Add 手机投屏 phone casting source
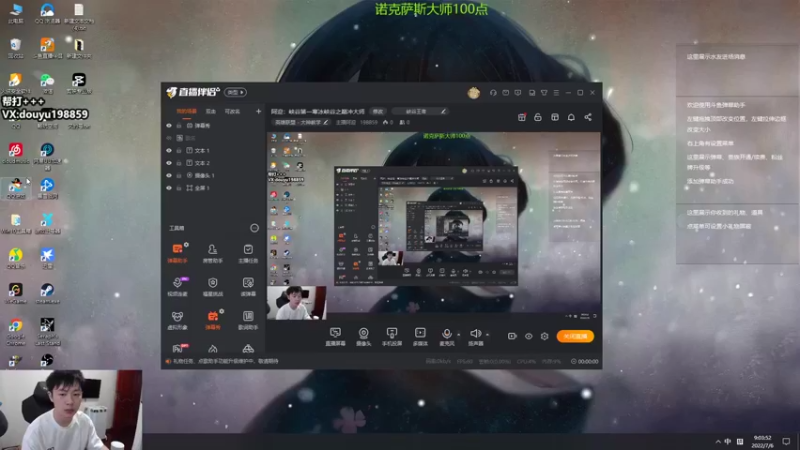 coord(392,336)
